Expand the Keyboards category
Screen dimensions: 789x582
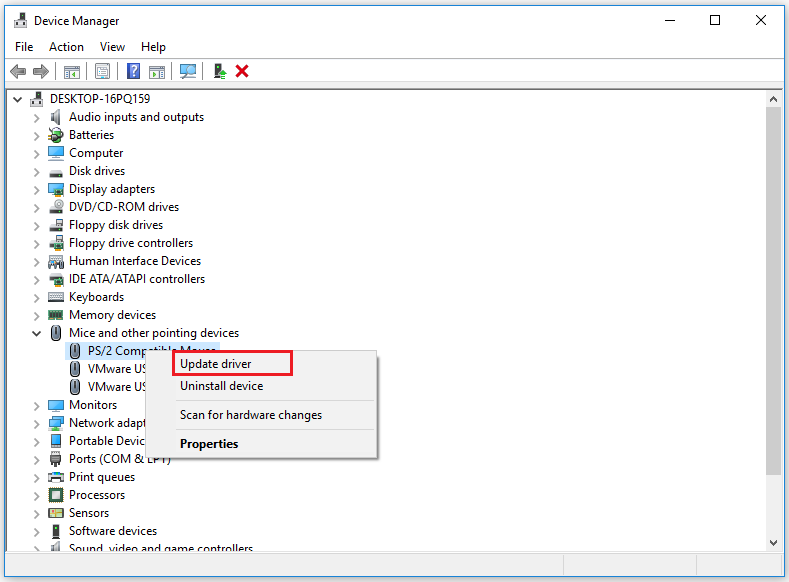tap(36, 298)
